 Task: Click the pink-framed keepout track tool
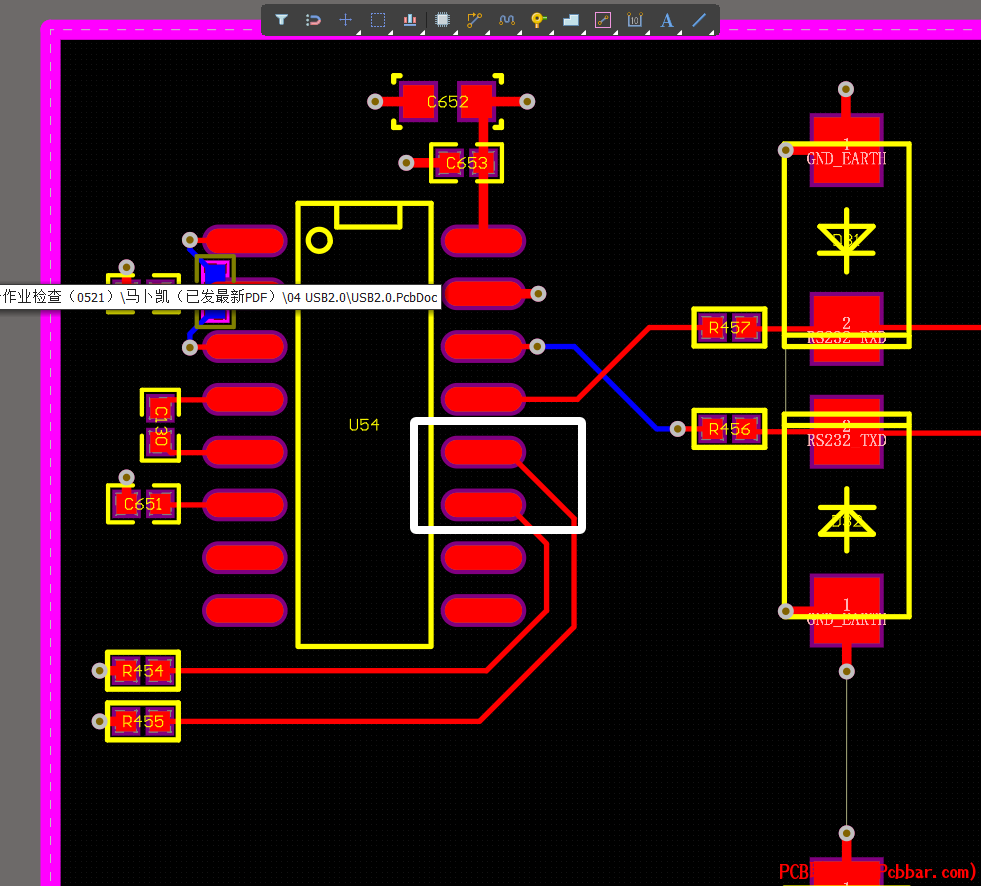pyautogui.click(x=603, y=20)
